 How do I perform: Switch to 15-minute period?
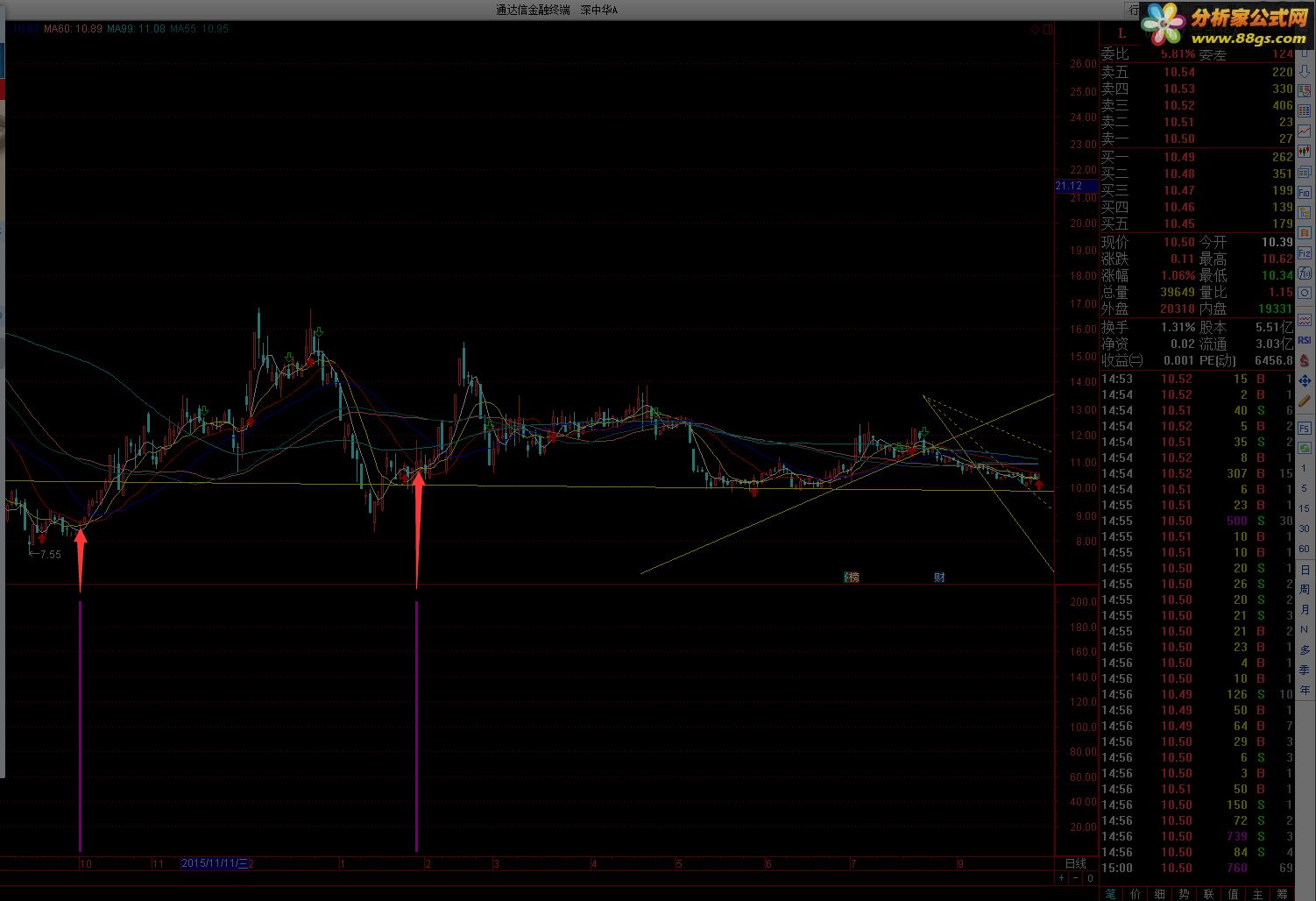pos(1305,509)
